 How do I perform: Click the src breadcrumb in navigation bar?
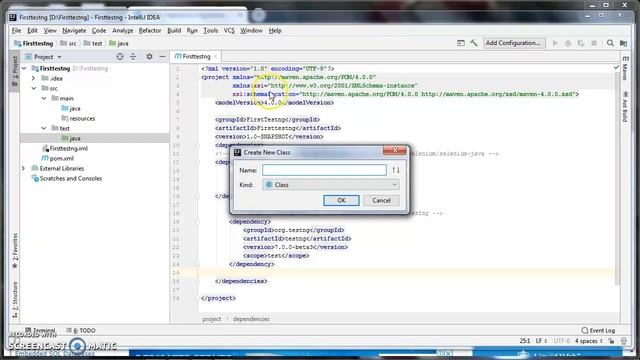coord(68,43)
